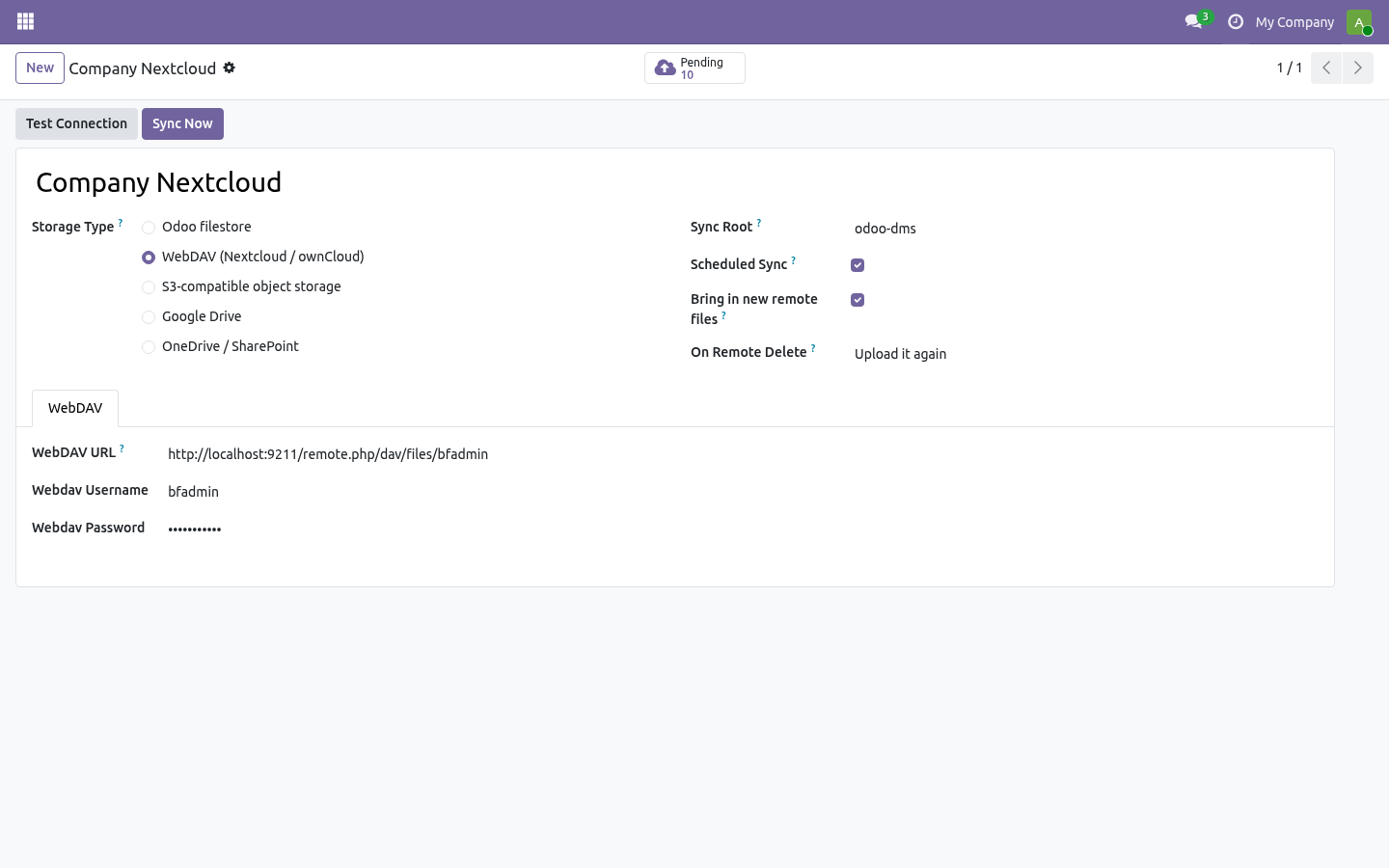1389x868 pixels.
Task: Select Odoo filestore storage type
Action: tap(149, 228)
